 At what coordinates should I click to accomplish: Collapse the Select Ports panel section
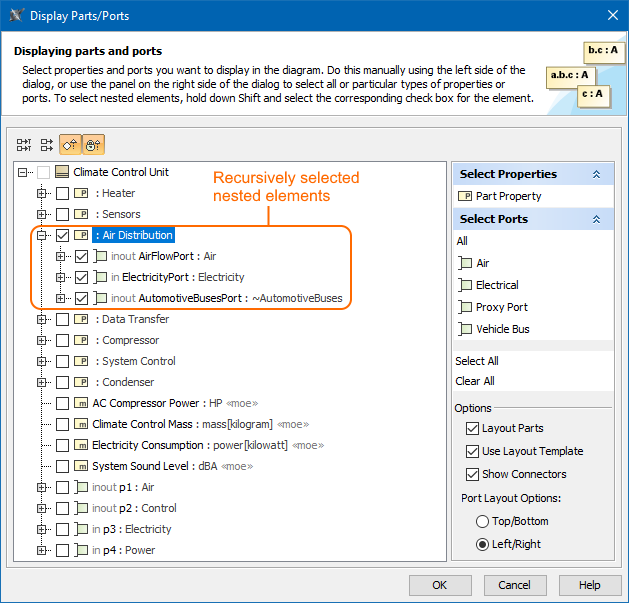click(x=597, y=219)
